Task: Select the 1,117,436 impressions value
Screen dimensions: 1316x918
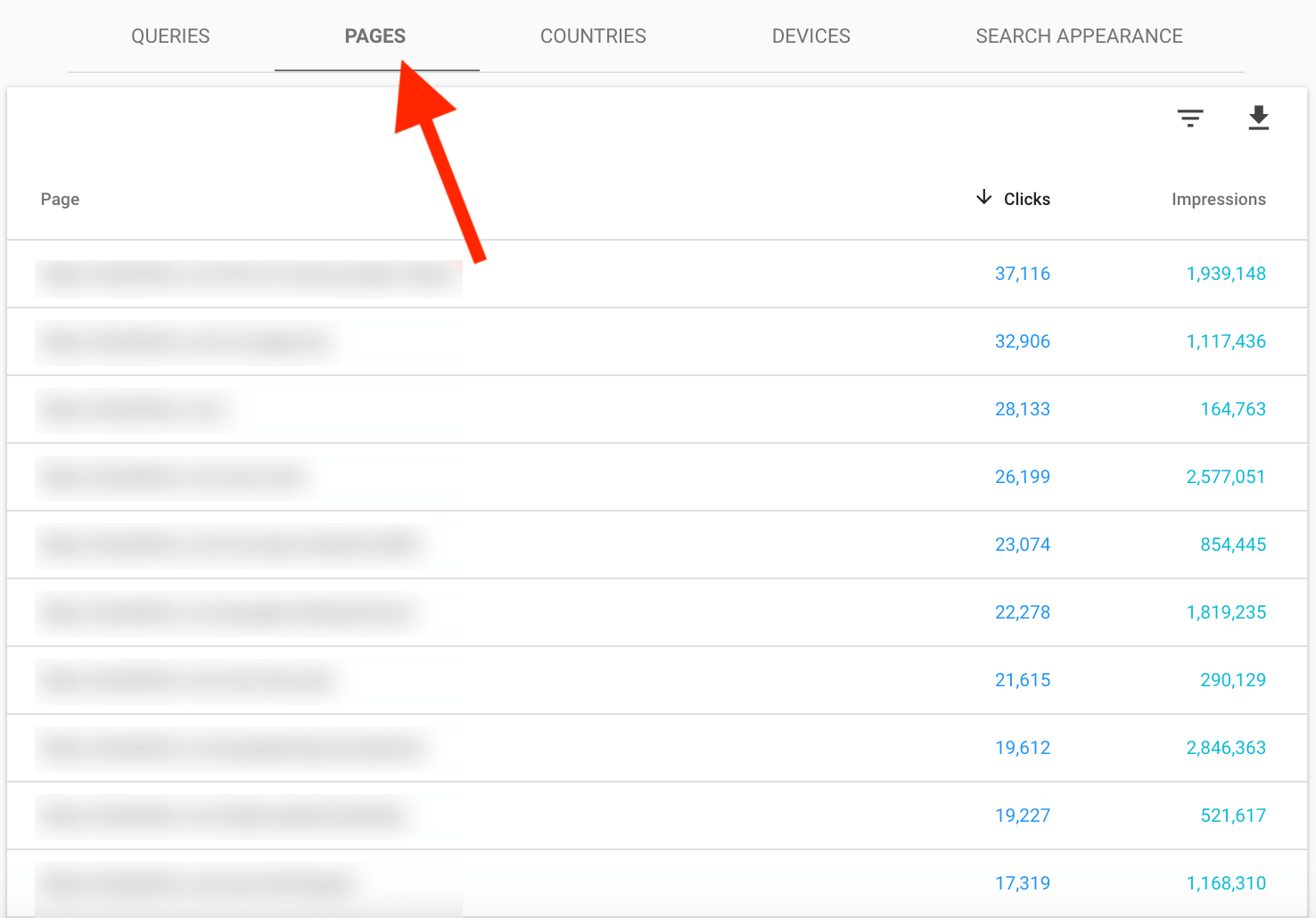Action: coord(1226,341)
